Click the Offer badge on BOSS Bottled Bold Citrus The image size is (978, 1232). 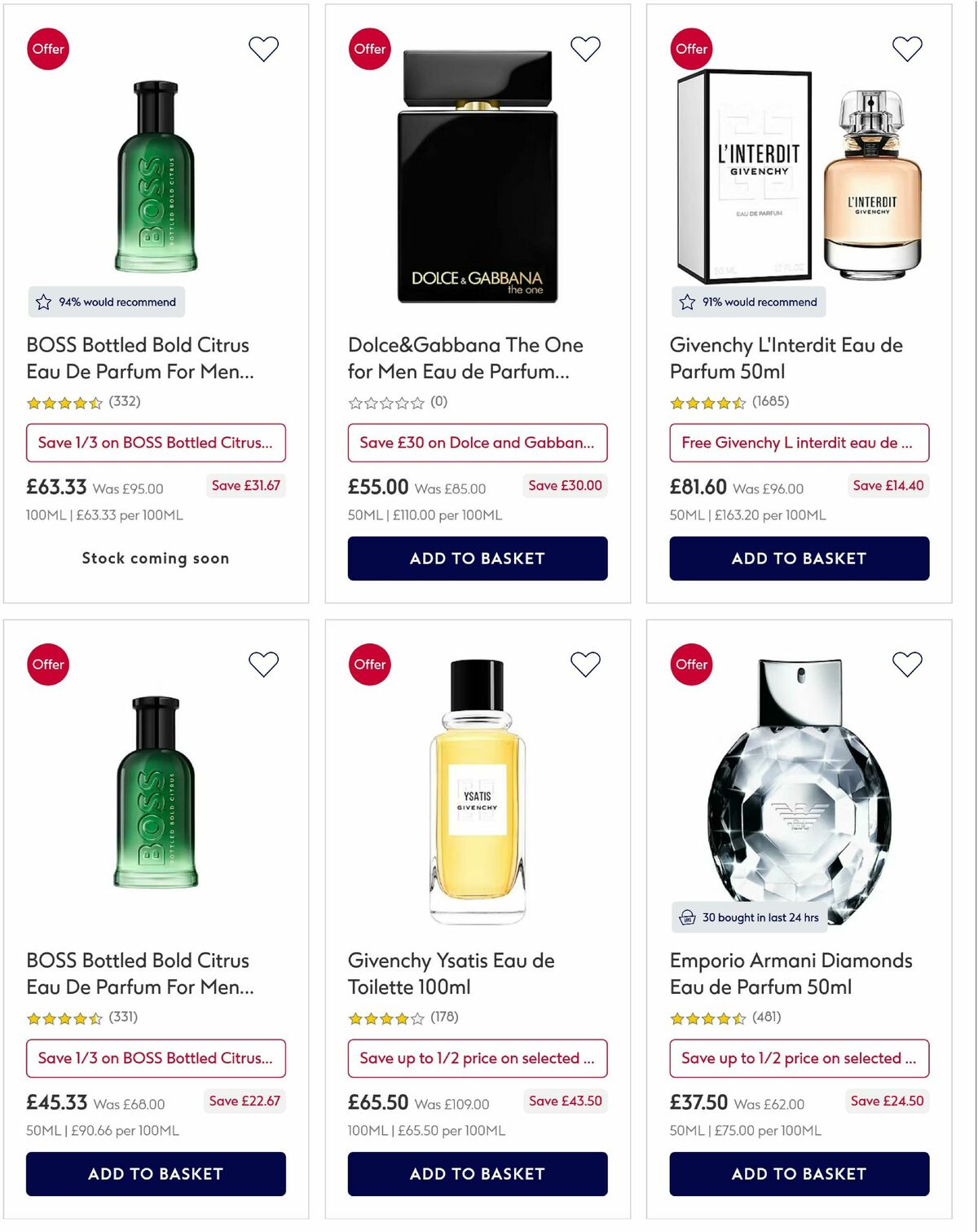pos(48,49)
